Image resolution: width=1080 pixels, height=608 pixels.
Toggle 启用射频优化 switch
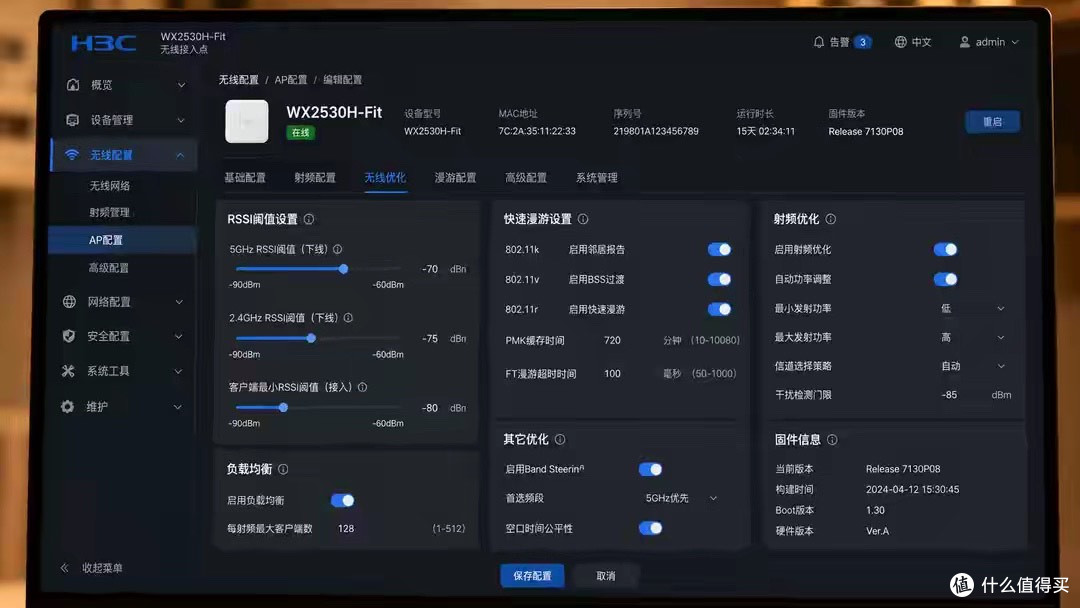[945, 249]
